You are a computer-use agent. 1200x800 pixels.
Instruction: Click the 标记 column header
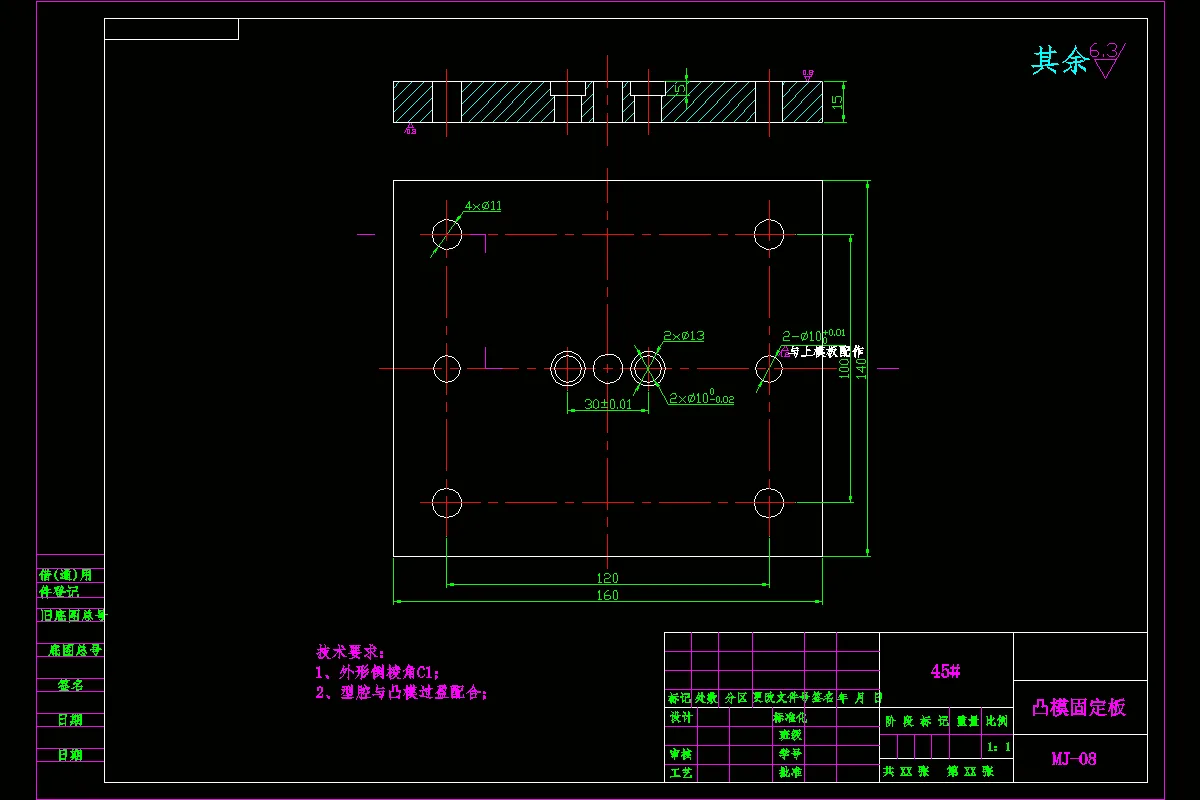pos(679,698)
